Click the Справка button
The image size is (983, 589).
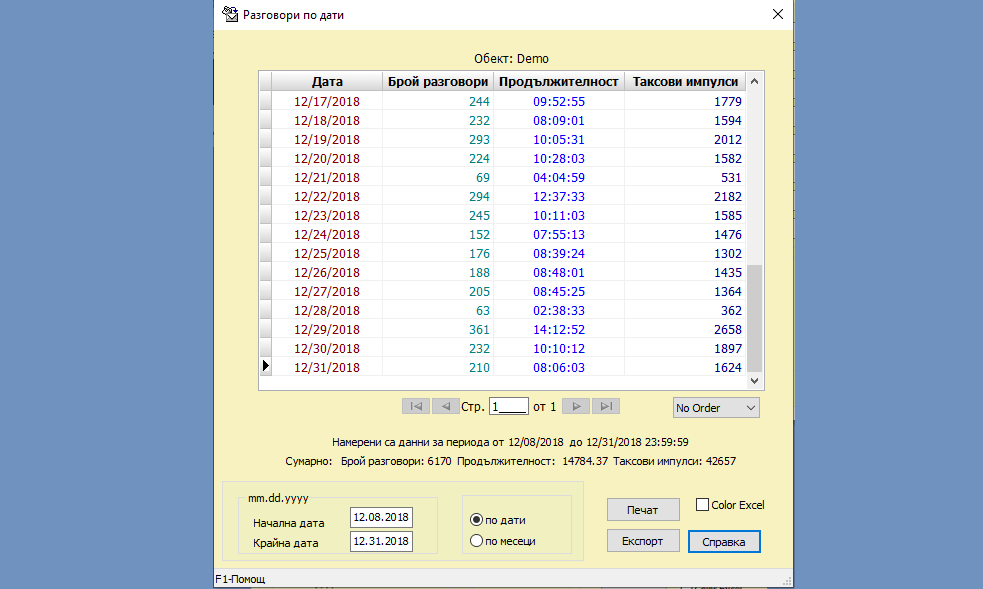724,541
